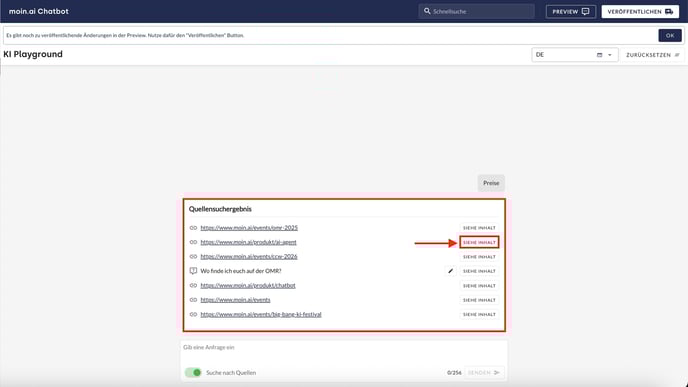Open the moin.ai/events/ccw-2026 link

[x=249, y=257]
